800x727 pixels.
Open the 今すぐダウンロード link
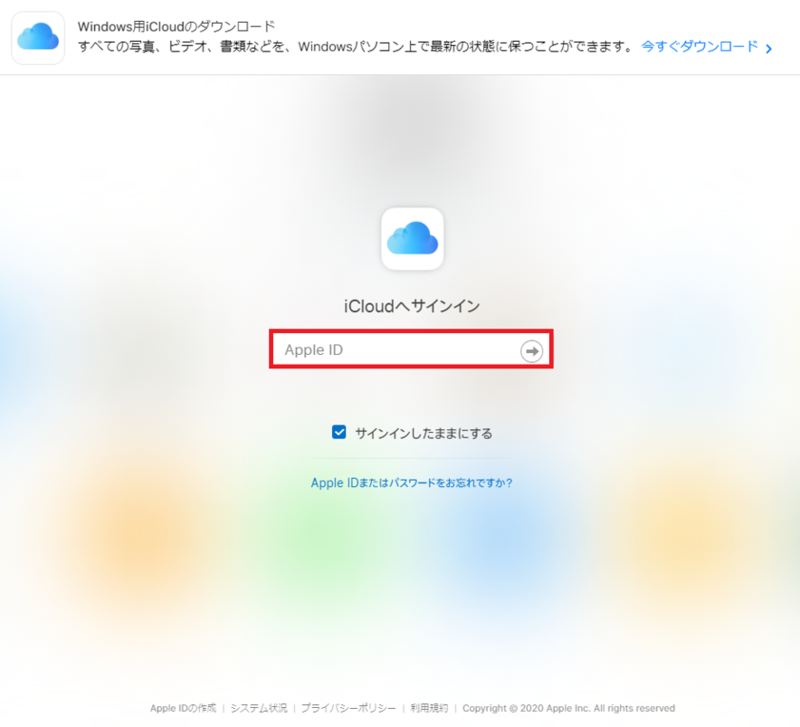tap(699, 46)
